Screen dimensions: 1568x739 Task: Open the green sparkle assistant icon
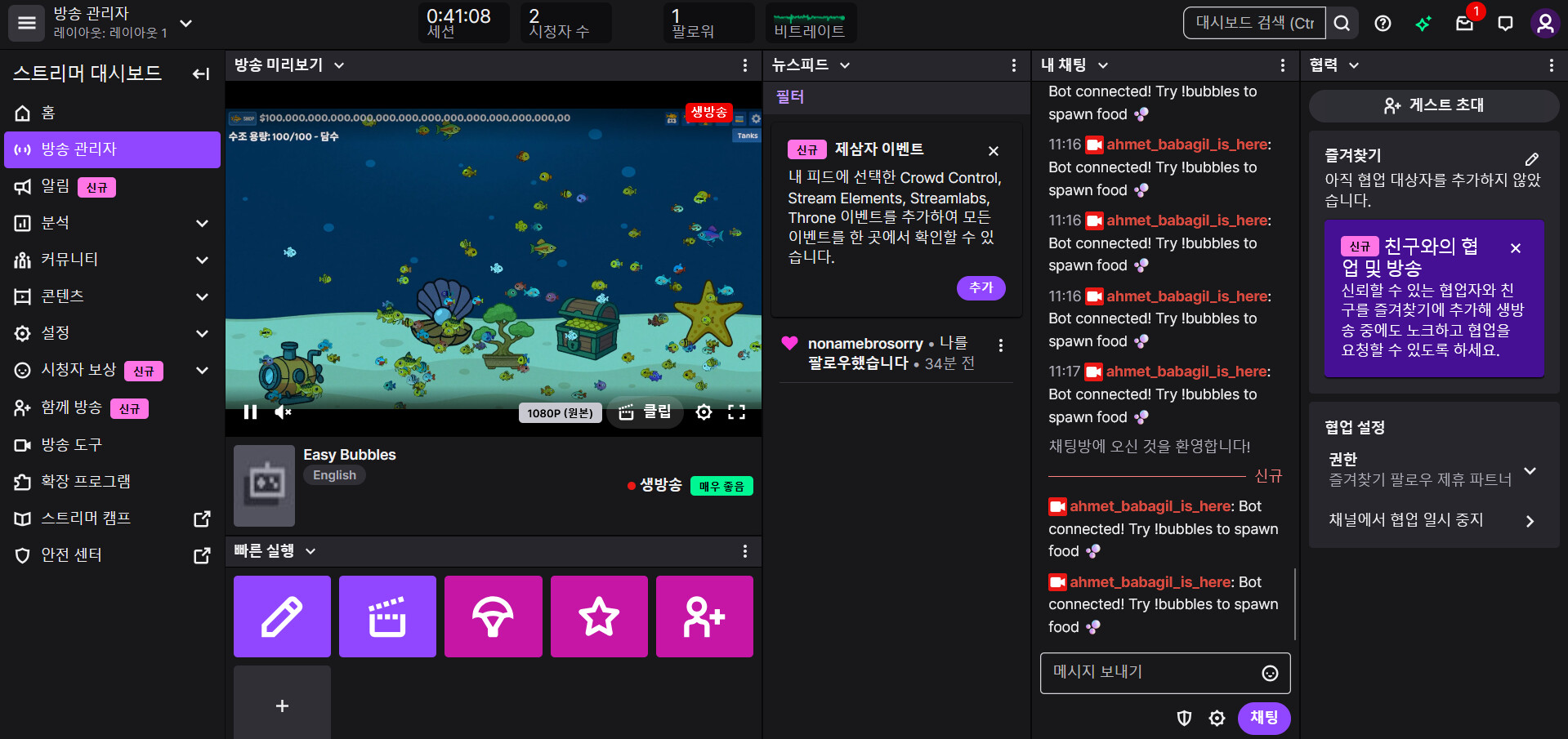[x=1423, y=24]
